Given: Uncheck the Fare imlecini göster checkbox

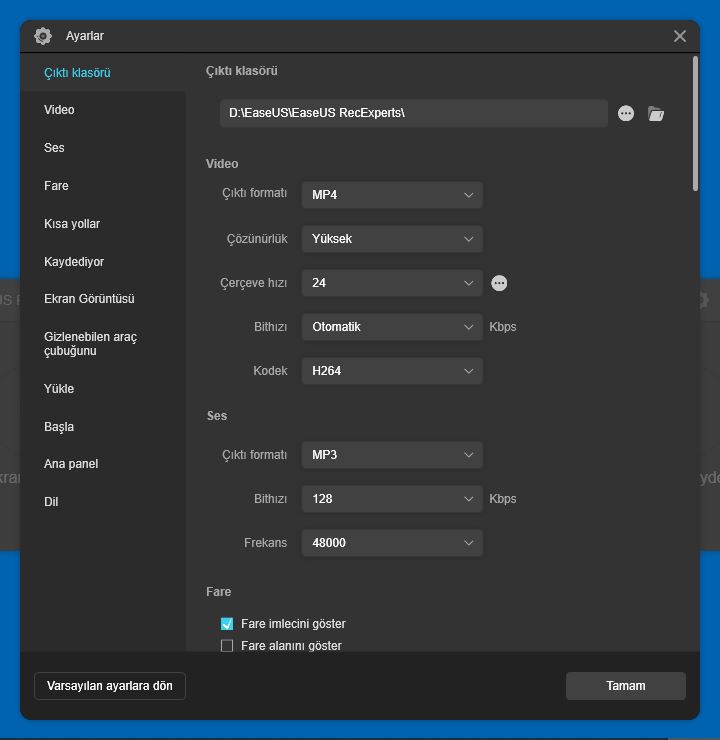Looking at the screenshot, I should tap(227, 624).
